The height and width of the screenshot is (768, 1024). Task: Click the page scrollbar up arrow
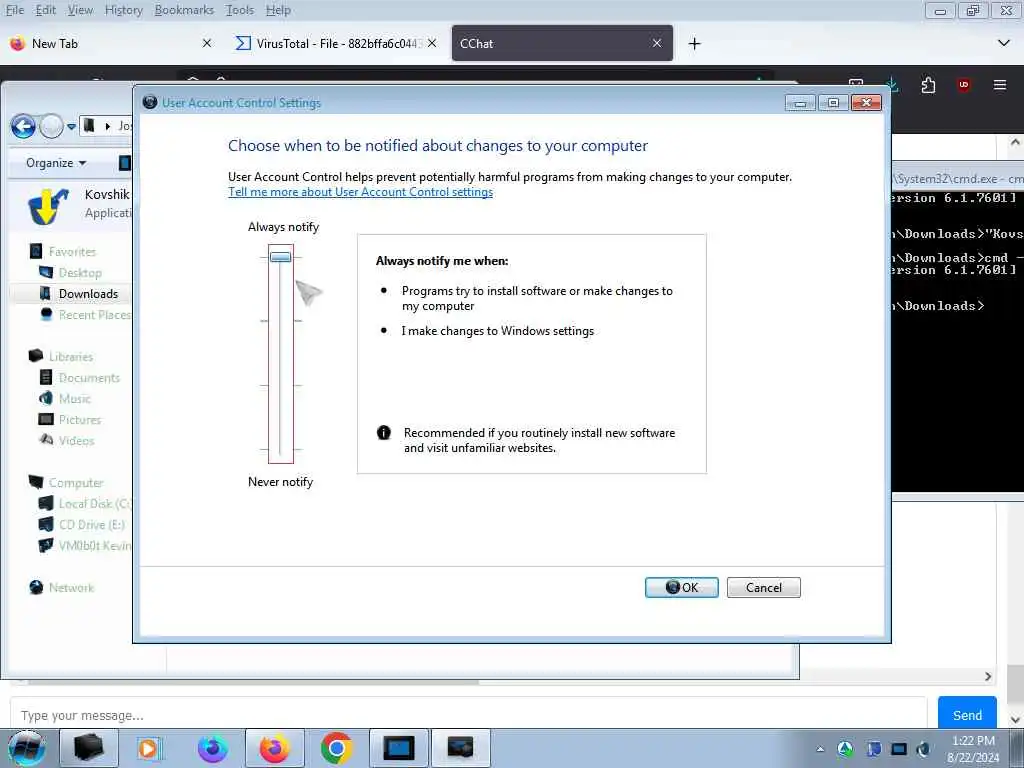(x=1015, y=142)
